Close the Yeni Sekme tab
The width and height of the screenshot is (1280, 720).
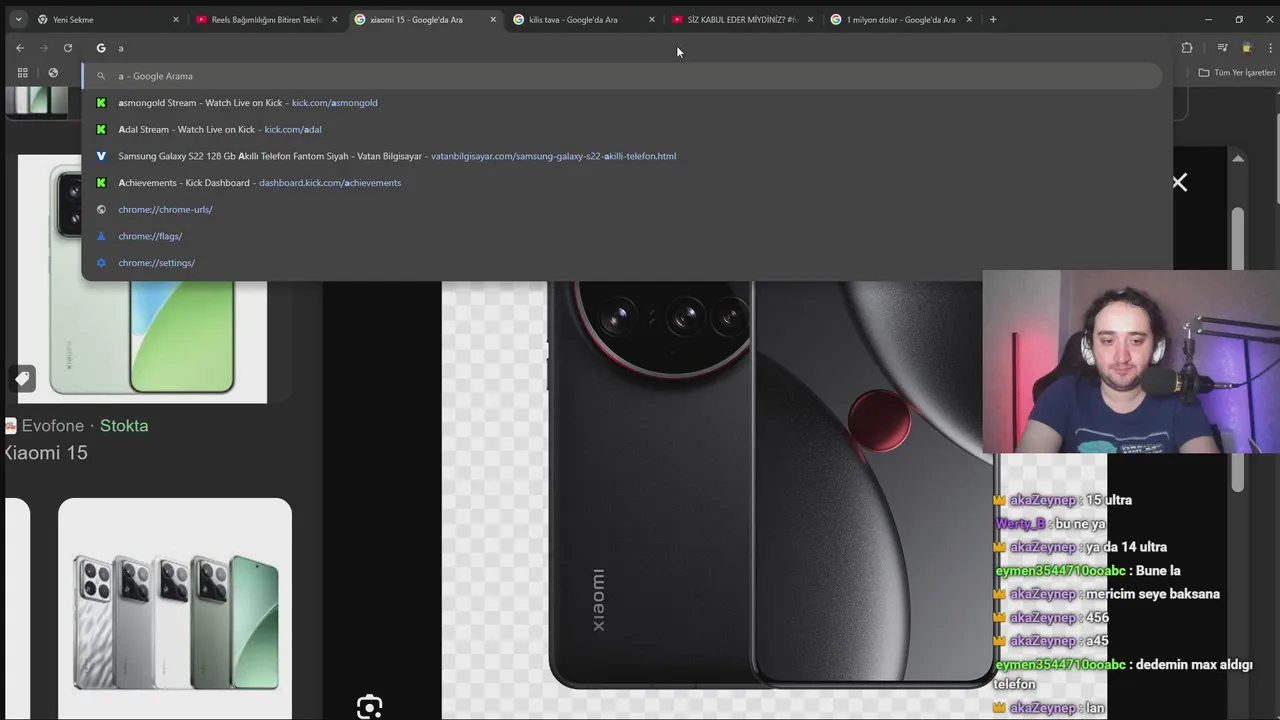[176, 19]
